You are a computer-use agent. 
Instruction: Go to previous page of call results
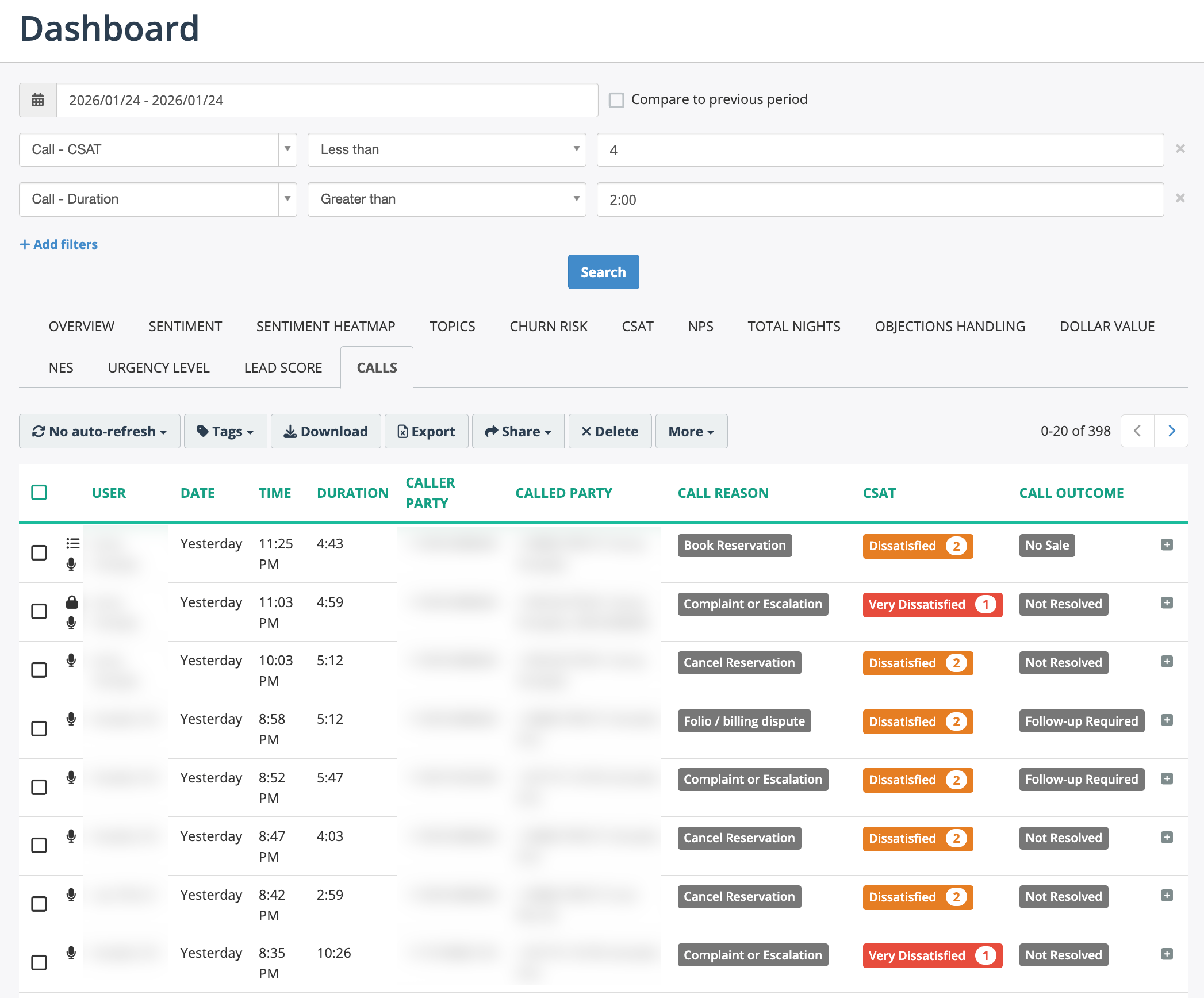click(x=1137, y=431)
